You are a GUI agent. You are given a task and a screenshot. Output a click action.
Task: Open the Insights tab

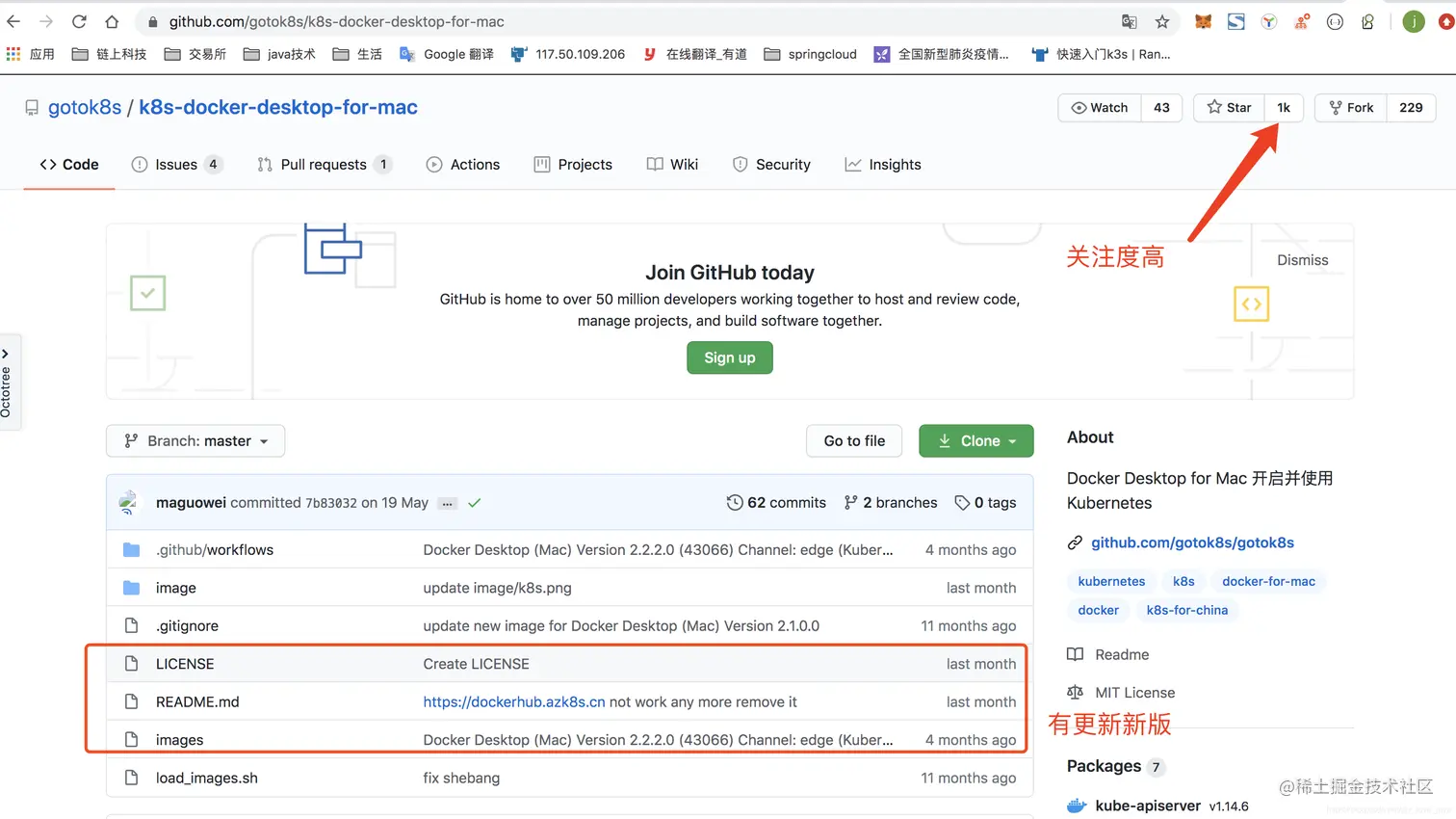pos(883,165)
